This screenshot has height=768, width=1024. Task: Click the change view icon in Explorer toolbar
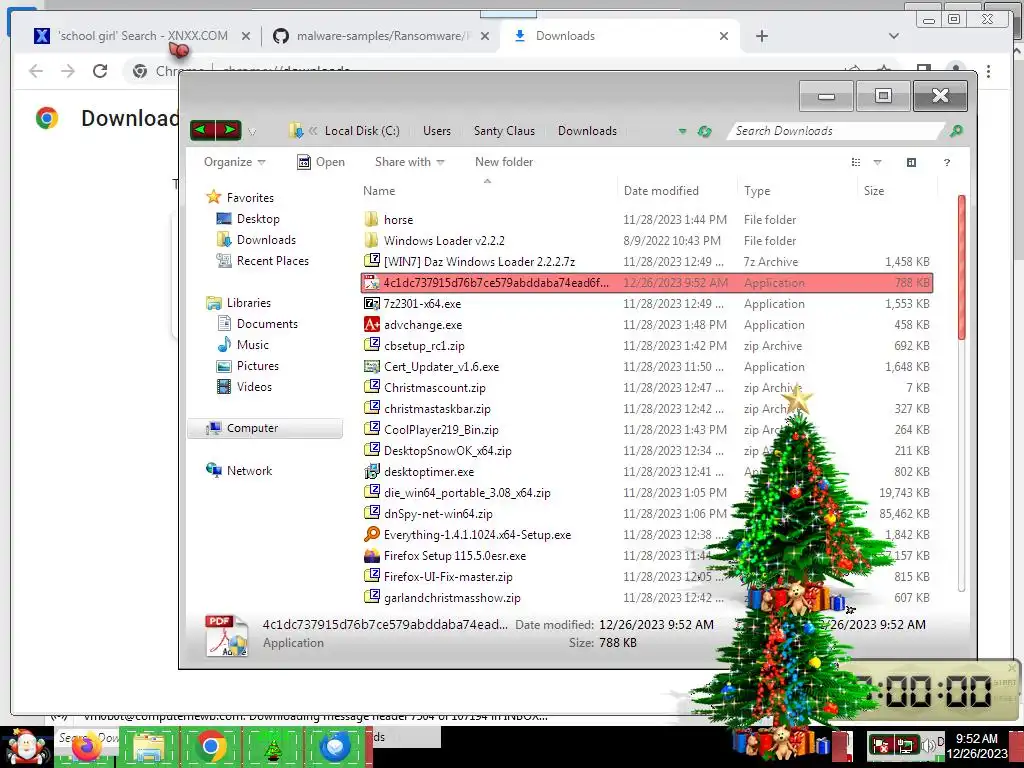[x=856, y=162]
